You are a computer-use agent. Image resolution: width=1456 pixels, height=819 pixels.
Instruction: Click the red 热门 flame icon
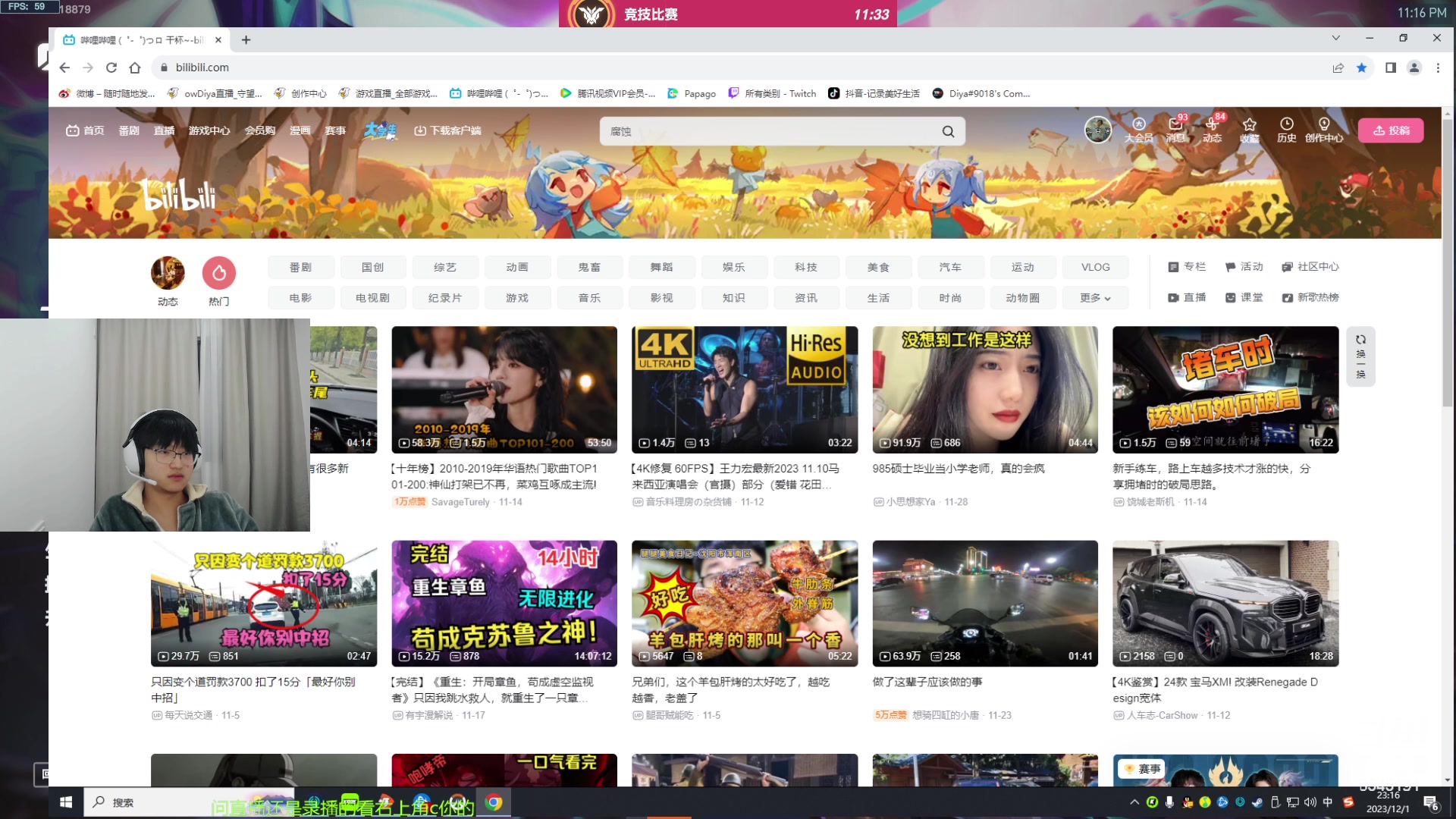[x=219, y=273]
